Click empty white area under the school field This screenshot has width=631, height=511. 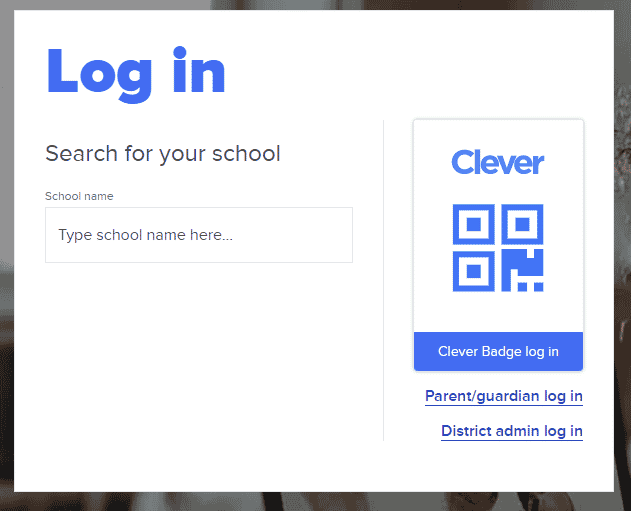[x=199, y=354]
